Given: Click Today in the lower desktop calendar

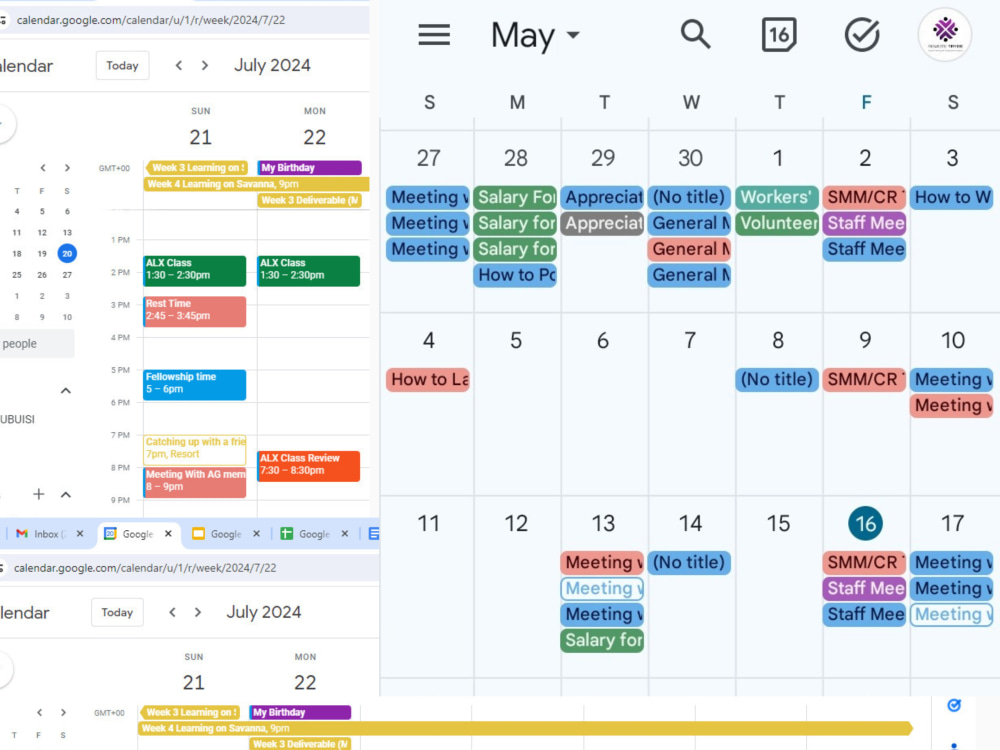Looking at the screenshot, I should [117, 612].
